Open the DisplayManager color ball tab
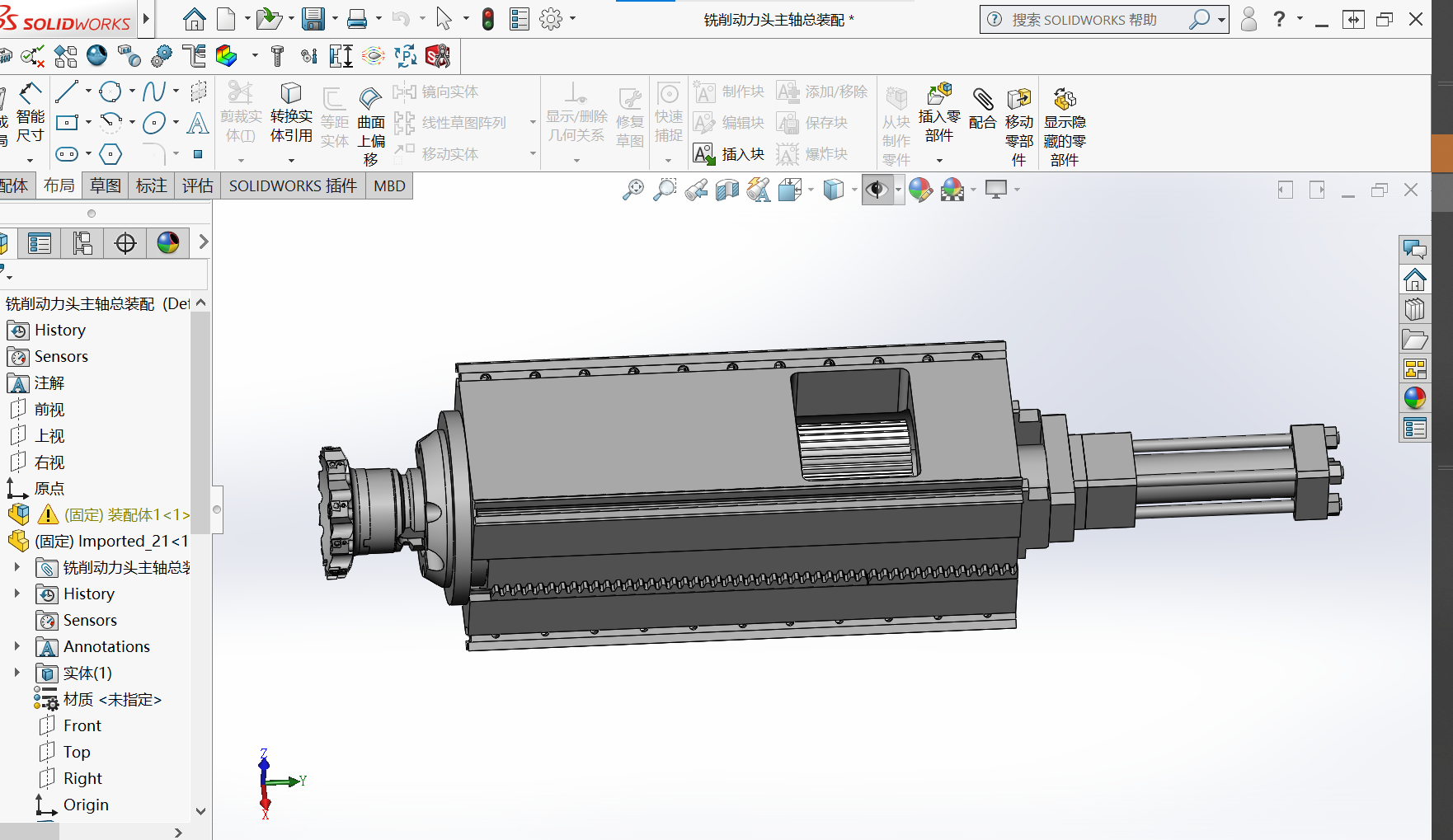1453x840 pixels. [168, 243]
